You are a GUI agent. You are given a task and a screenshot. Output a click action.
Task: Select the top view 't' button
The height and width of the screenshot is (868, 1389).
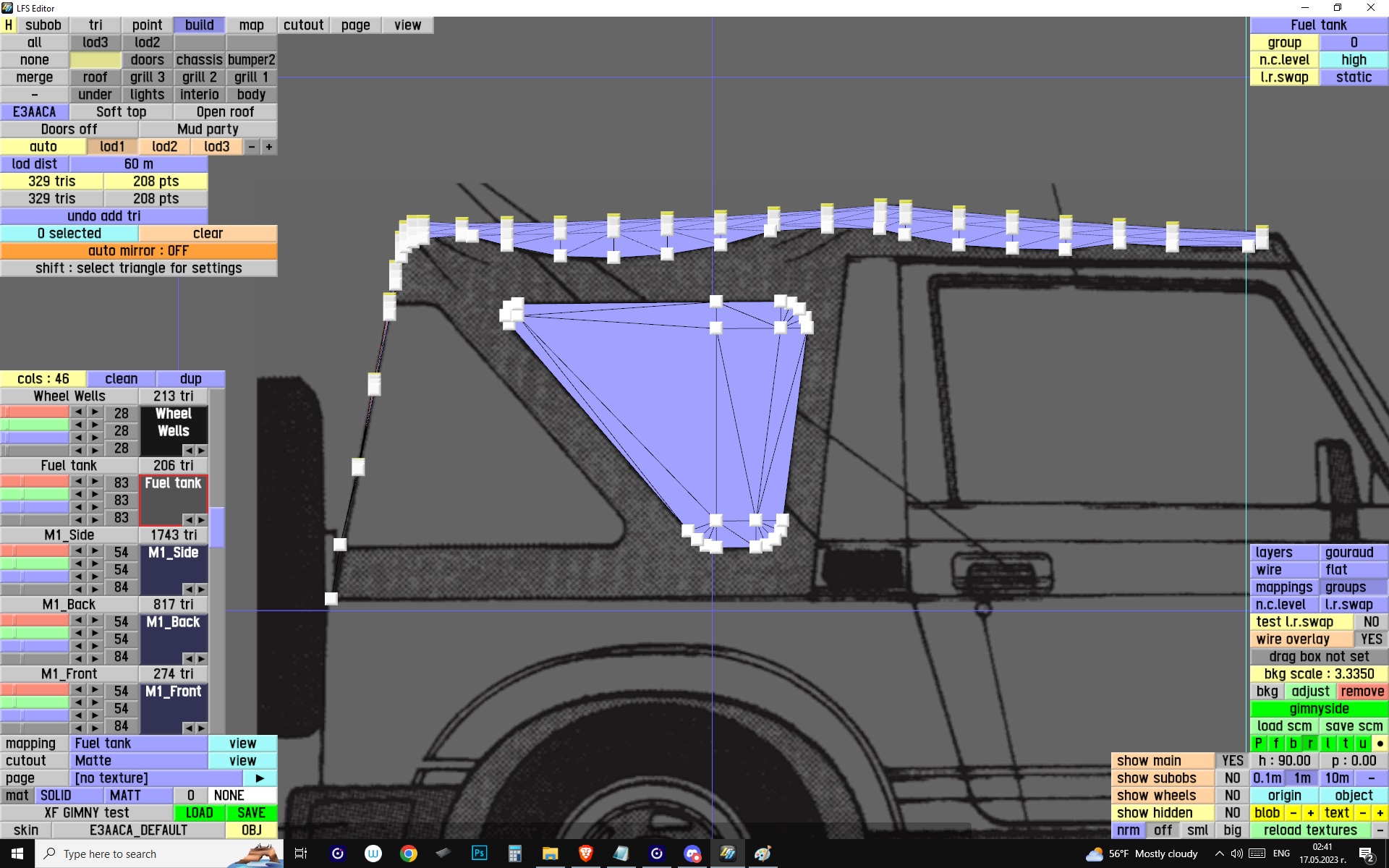click(1345, 743)
